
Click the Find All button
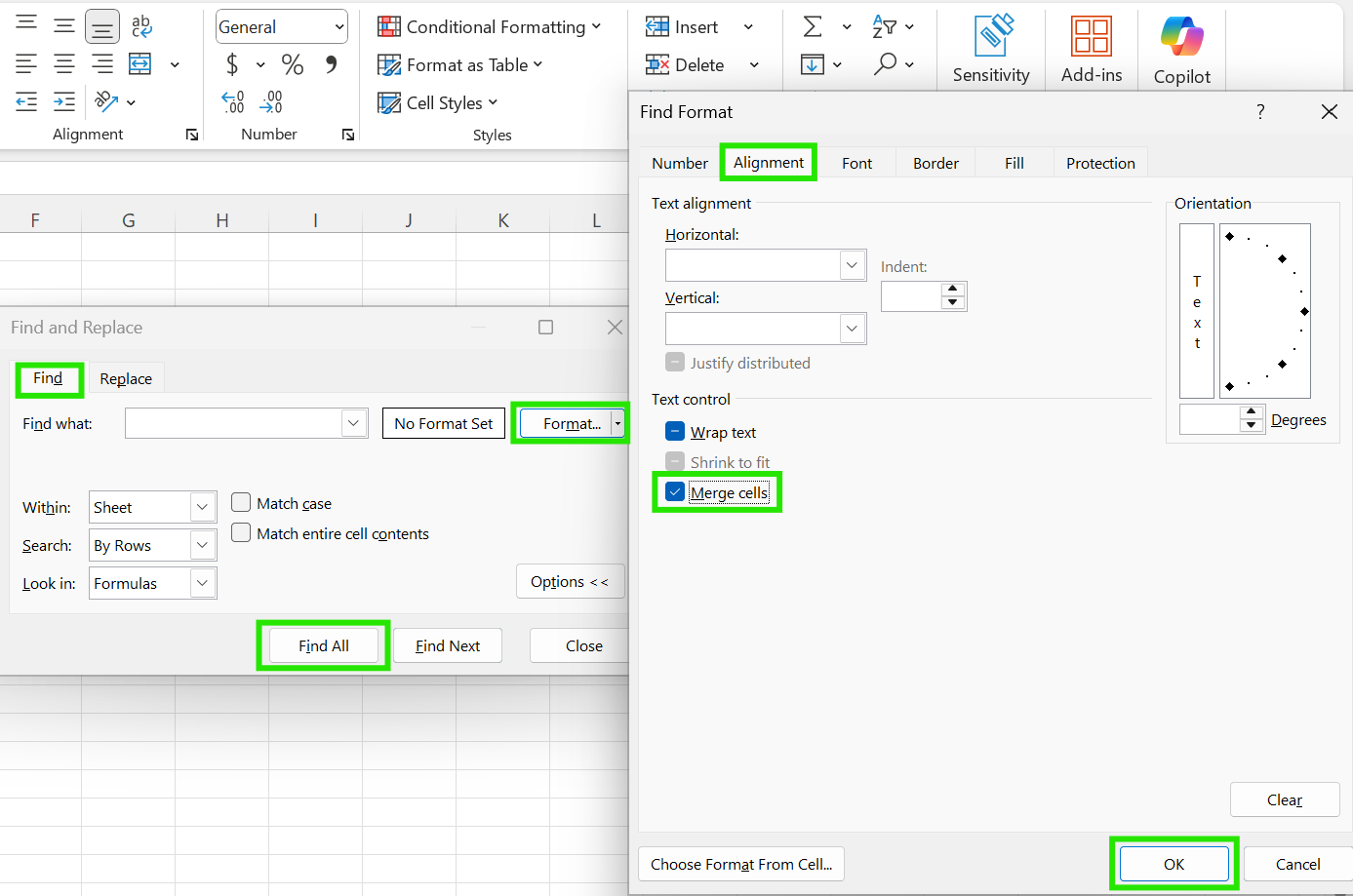pyautogui.click(x=324, y=645)
